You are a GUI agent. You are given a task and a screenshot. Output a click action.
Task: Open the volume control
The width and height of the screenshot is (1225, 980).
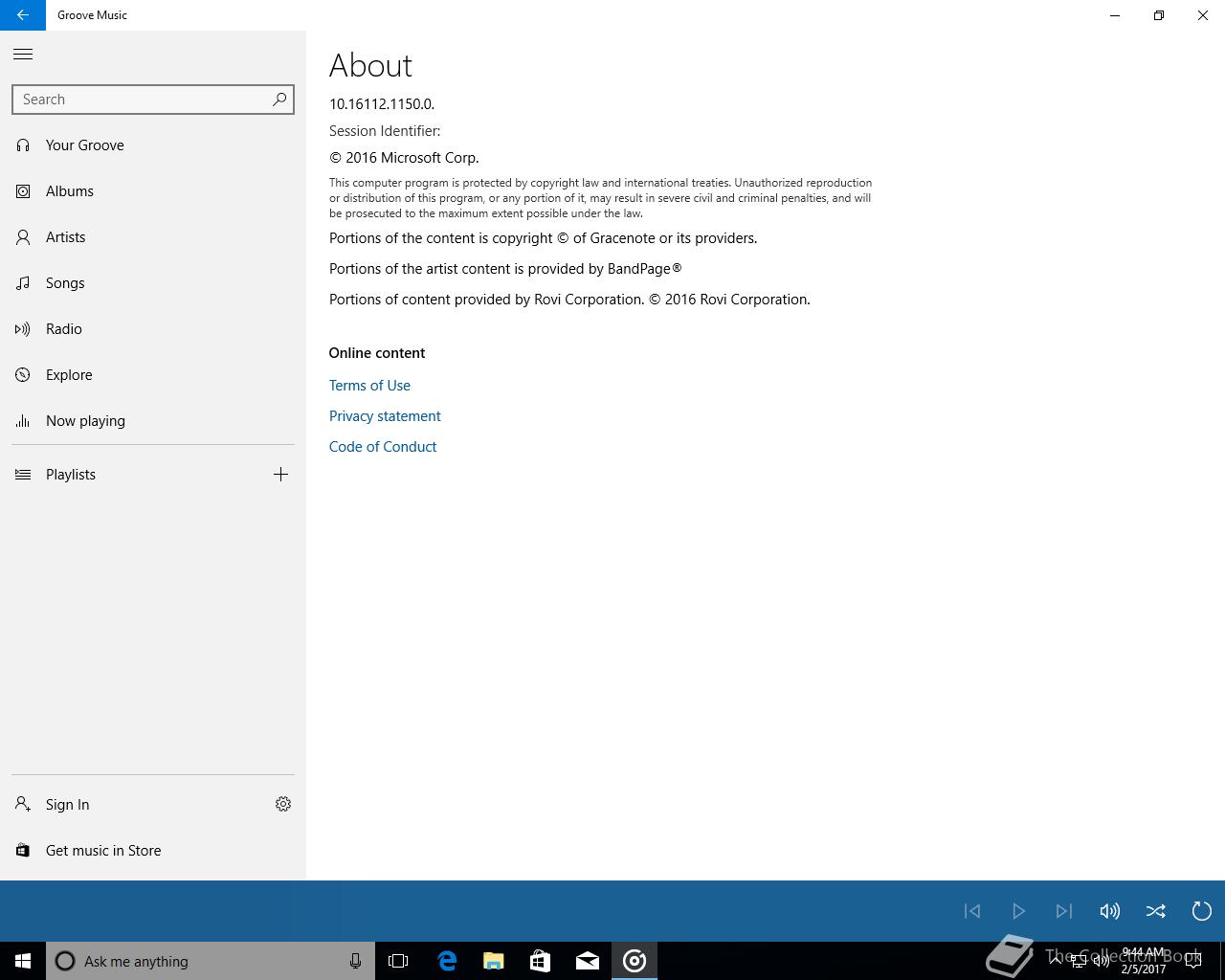[x=1110, y=911]
